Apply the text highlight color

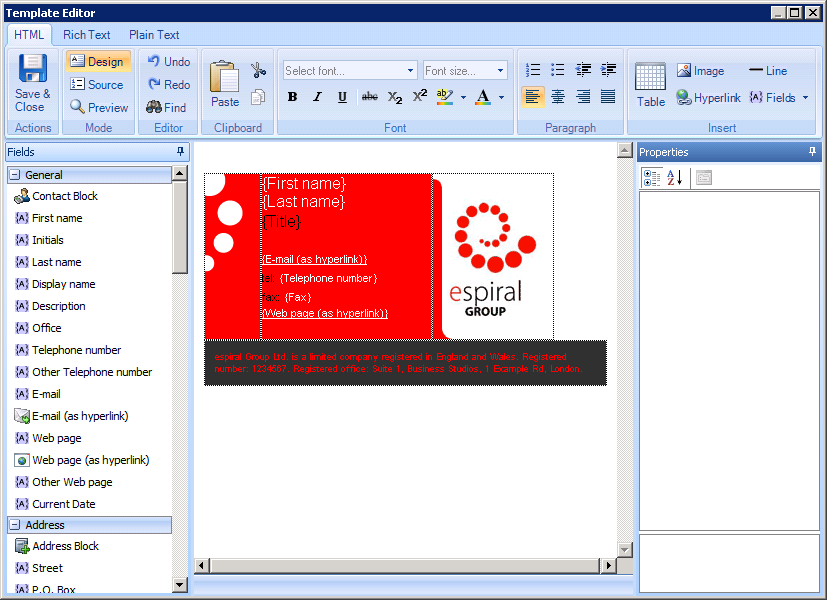click(x=445, y=97)
